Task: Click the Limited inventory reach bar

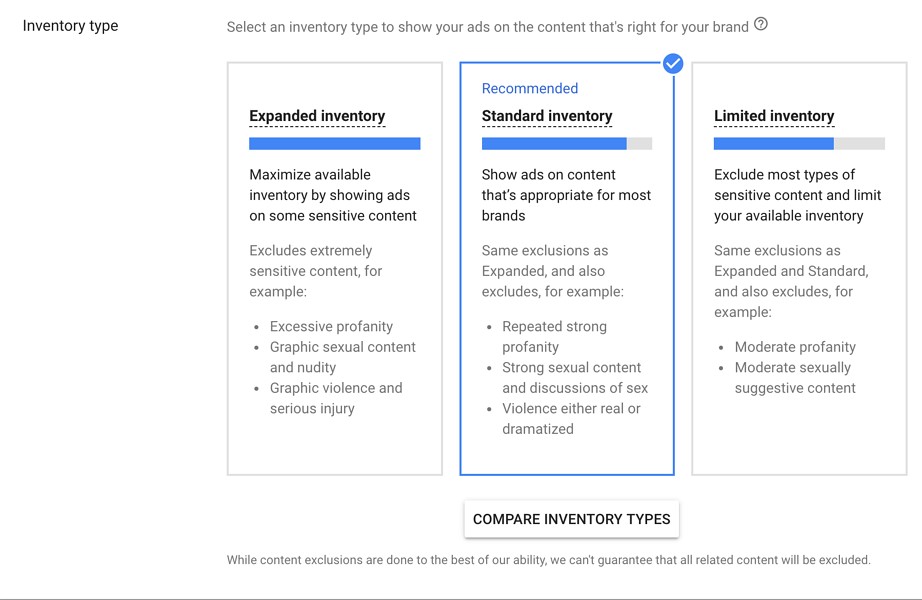Action: point(799,144)
